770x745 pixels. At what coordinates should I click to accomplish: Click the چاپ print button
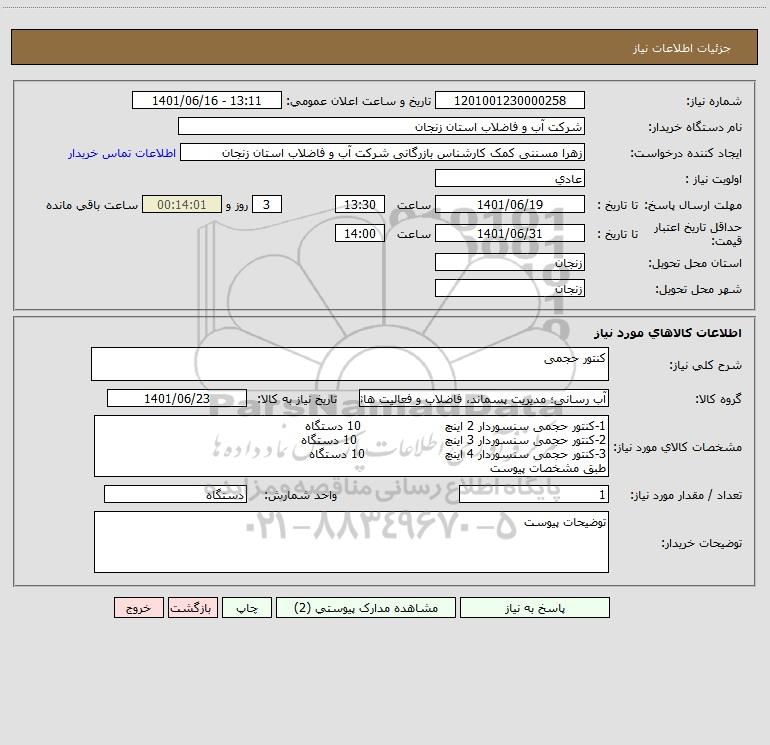pos(247,607)
